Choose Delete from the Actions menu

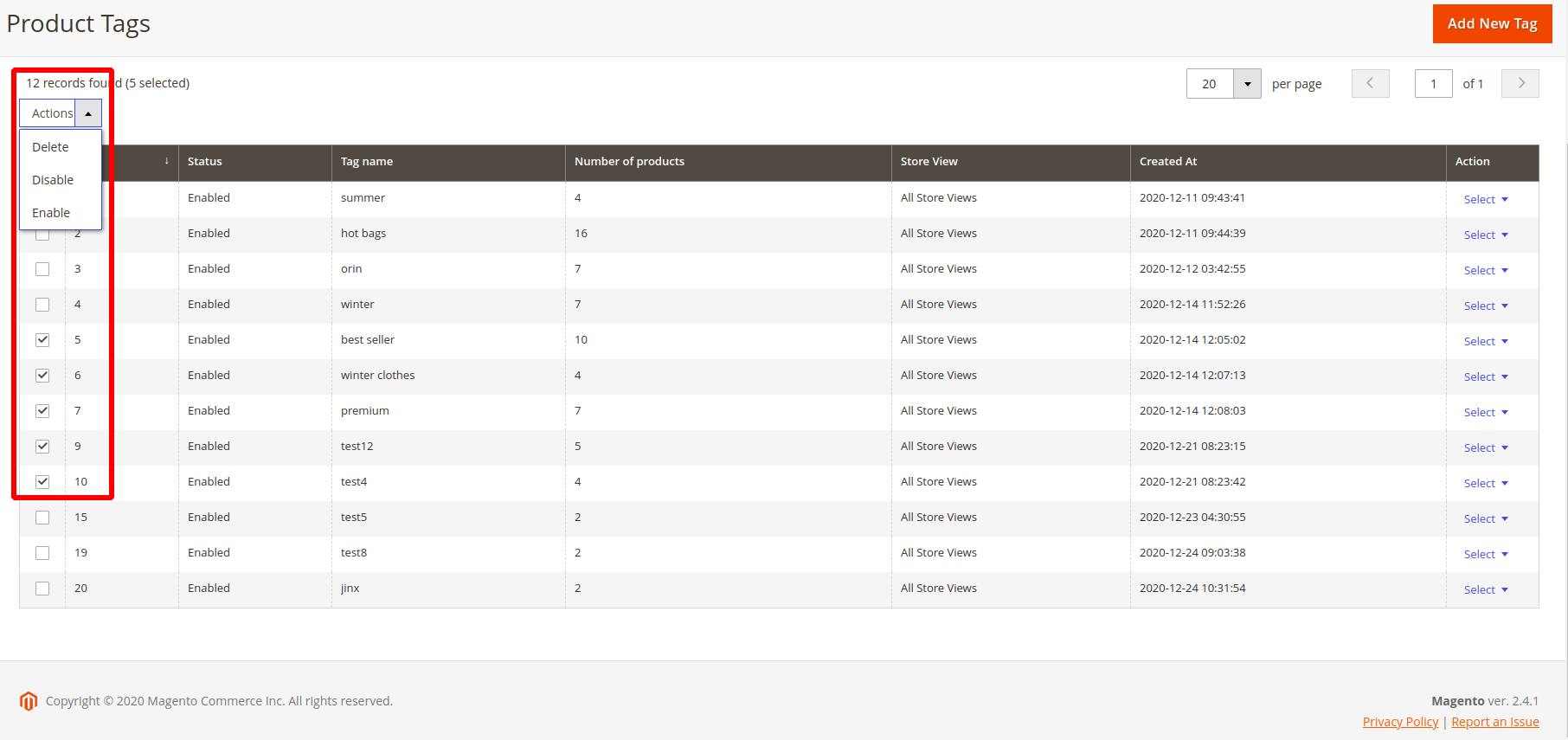tap(50, 147)
